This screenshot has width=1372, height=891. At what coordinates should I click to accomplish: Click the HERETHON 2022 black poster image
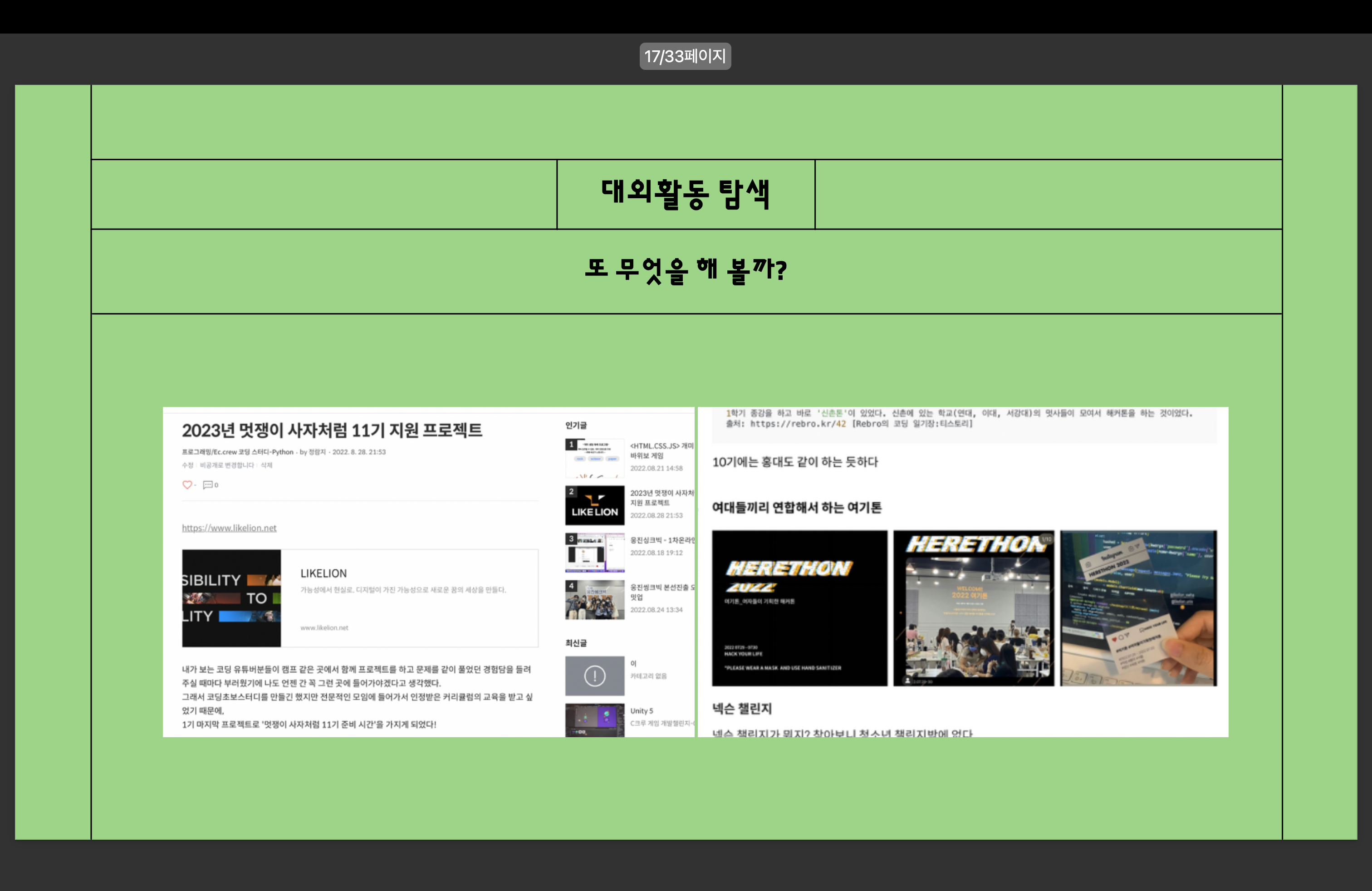point(799,608)
